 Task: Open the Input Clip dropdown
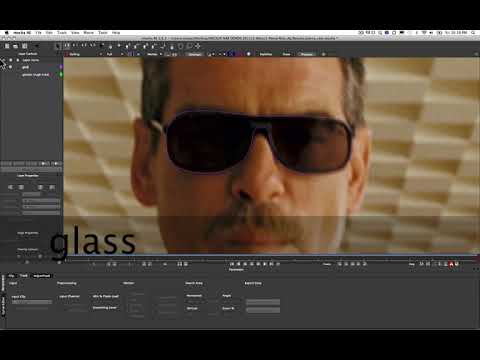point(32,302)
